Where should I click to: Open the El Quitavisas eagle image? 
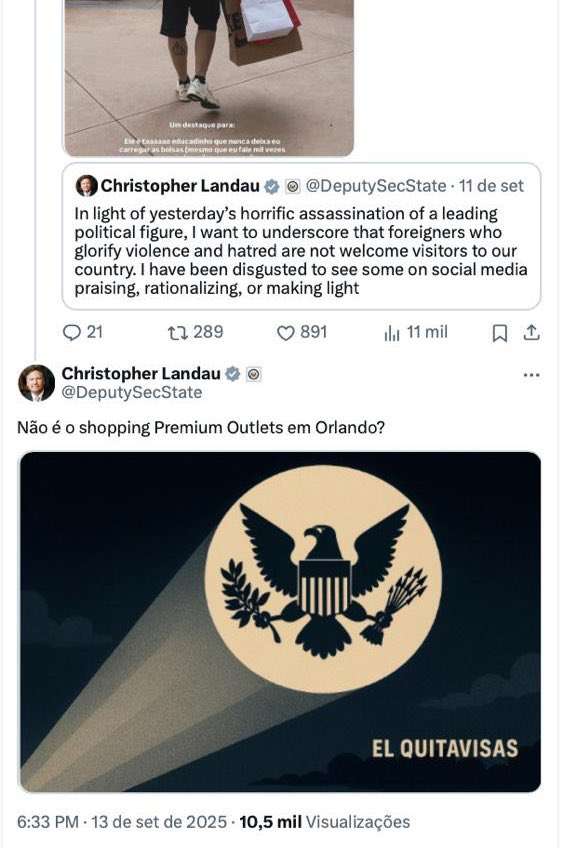[x=280, y=621]
